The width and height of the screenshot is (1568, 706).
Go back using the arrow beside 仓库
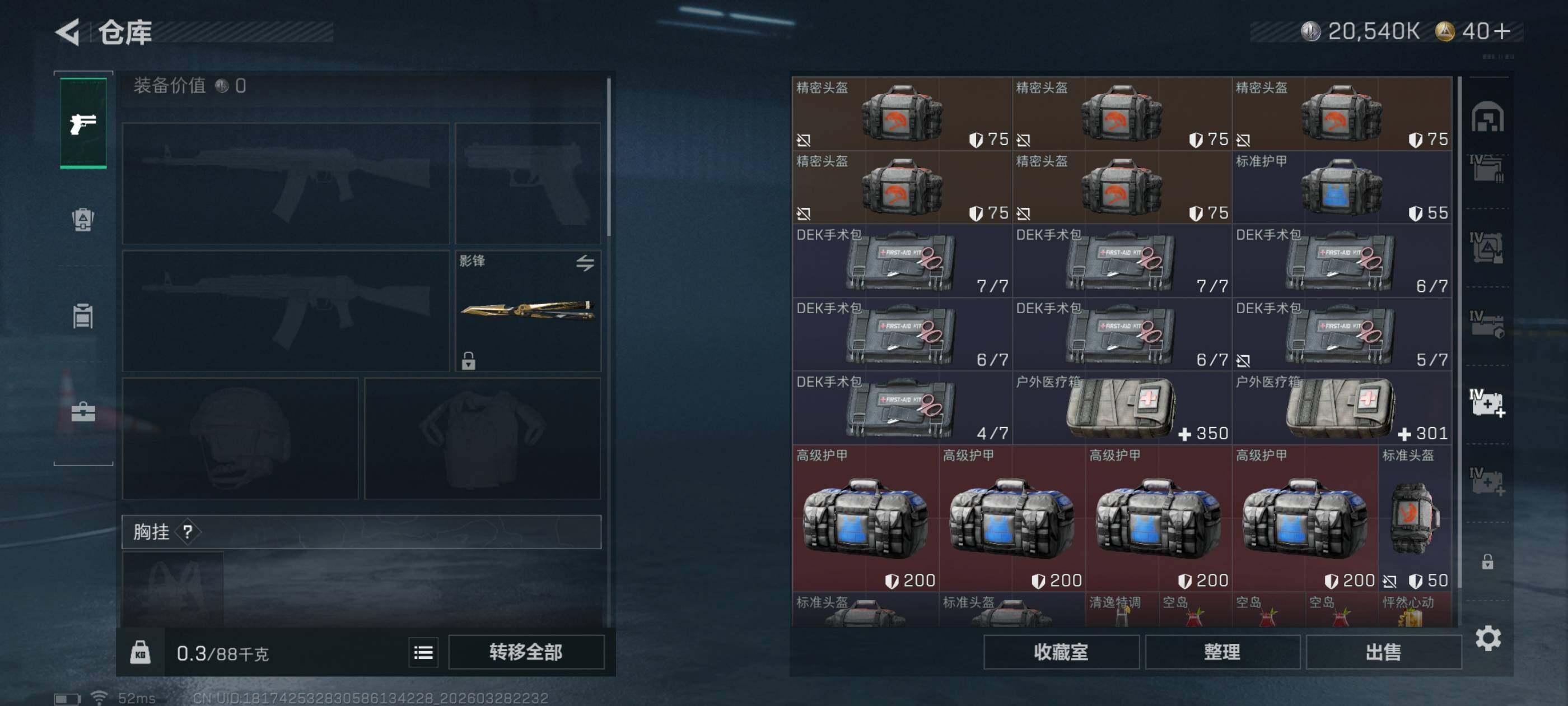68,32
